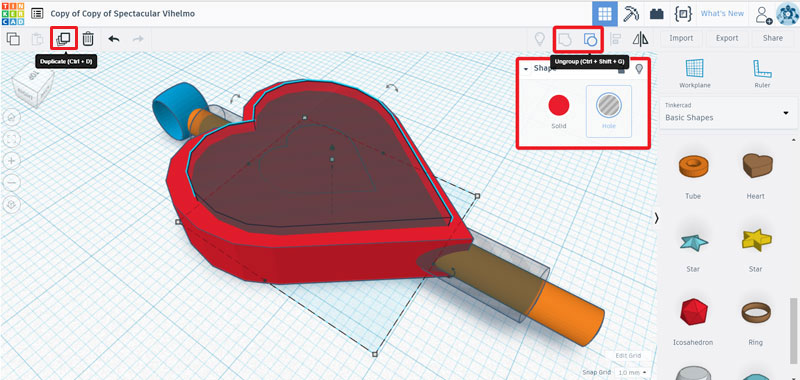Set shape to Solid
The height and width of the screenshot is (380, 800).
pos(559,111)
